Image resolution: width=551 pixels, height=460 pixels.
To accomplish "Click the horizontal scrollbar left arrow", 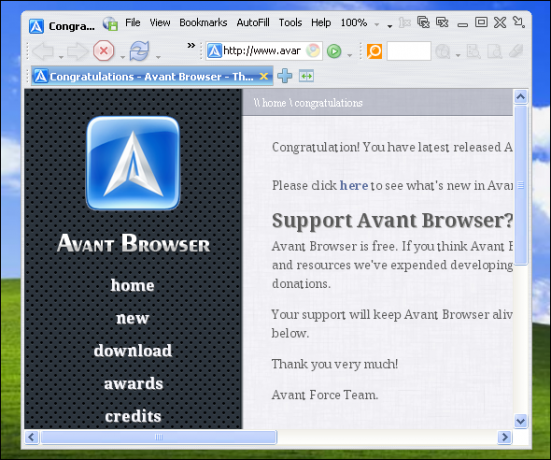I will [31, 437].
